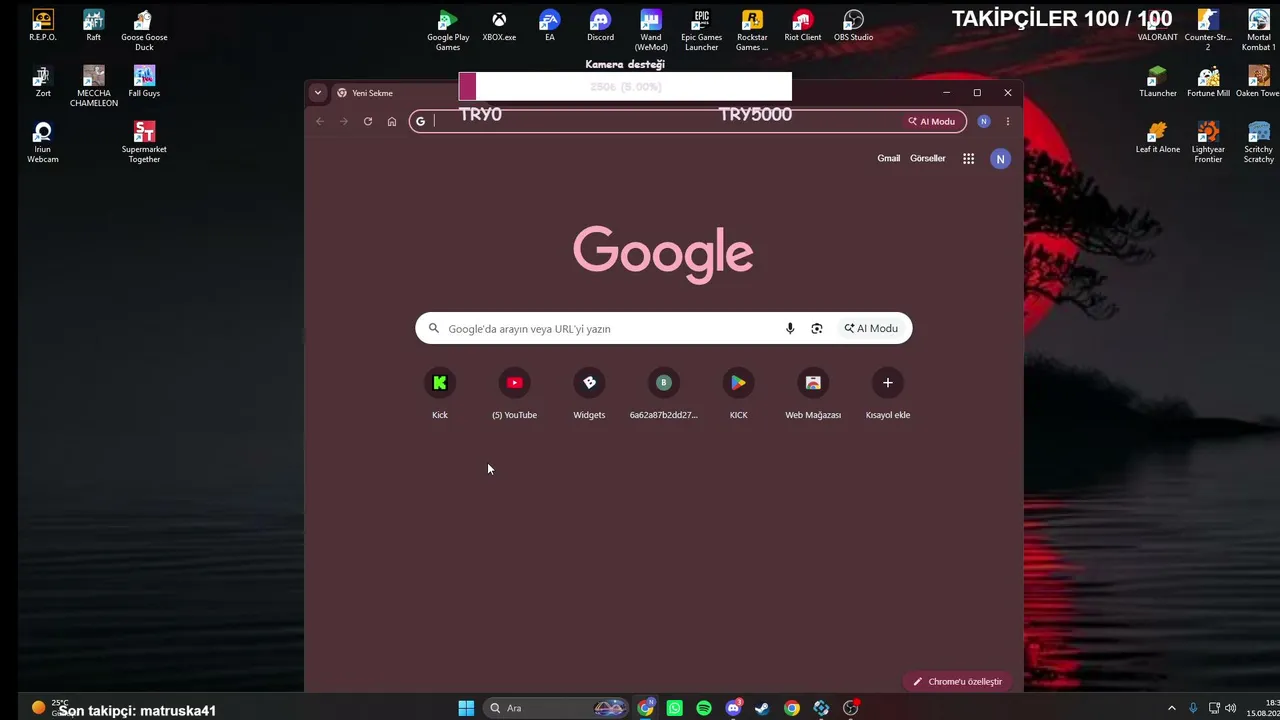Click the Mortal Kombat 1 desktop shortcut
Viewport: 1280px width, 720px height.
(1259, 30)
